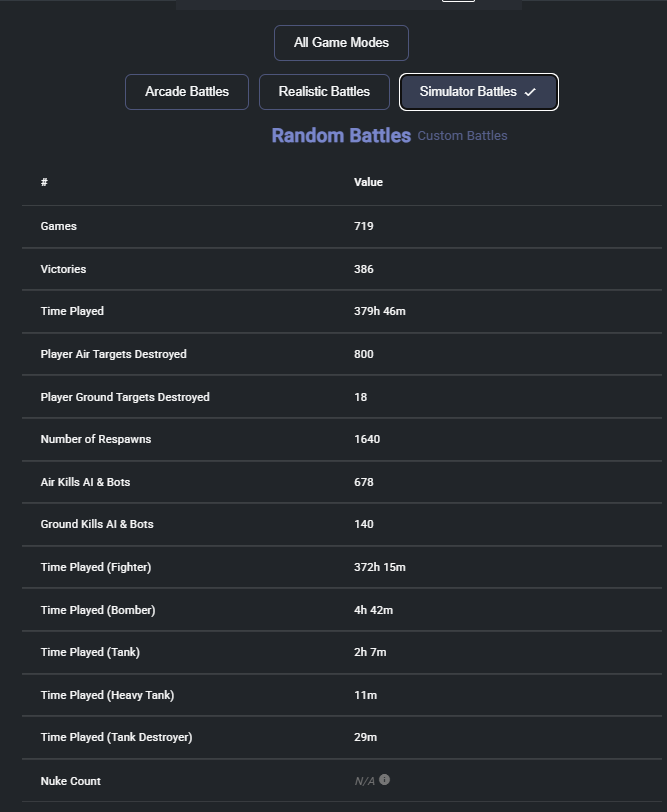The image size is (667, 812).
Task: Toggle the Simulator Battles filter
Action: pos(469,92)
